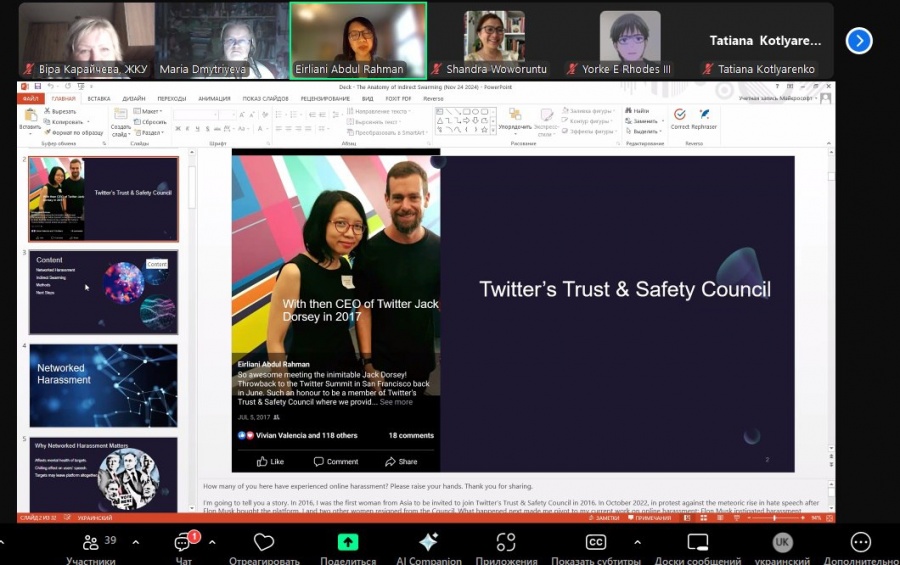Click the Сбросить (Reset) slide button
The image size is (900, 565).
pos(150,122)
